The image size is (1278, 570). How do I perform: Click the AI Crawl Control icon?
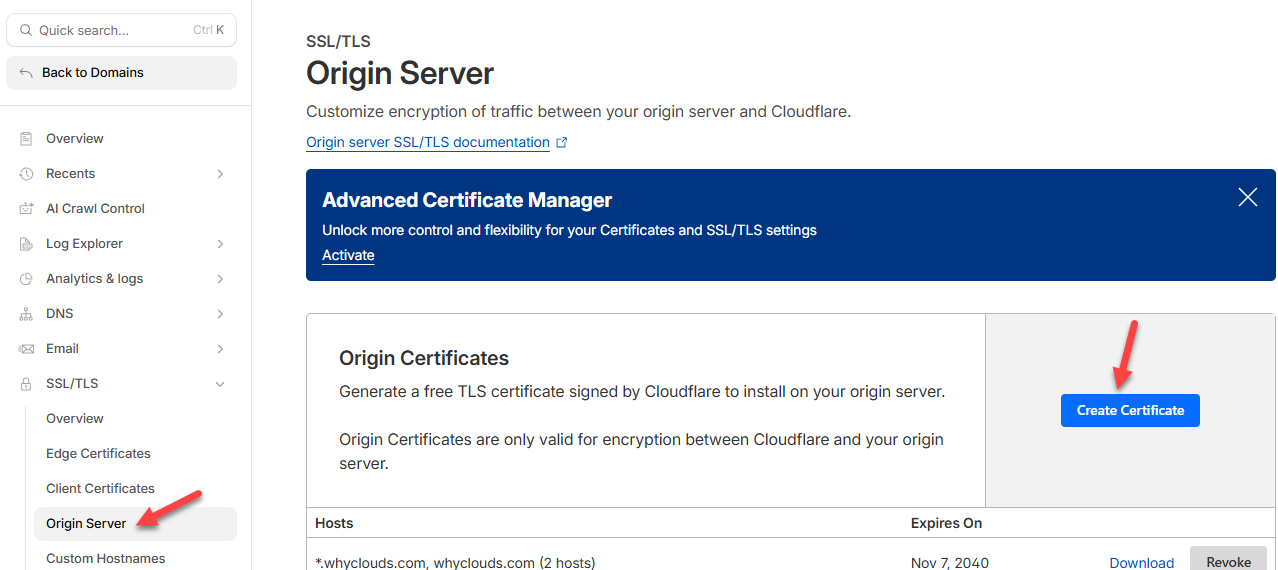pyautogui.click(x=26, y=209)
